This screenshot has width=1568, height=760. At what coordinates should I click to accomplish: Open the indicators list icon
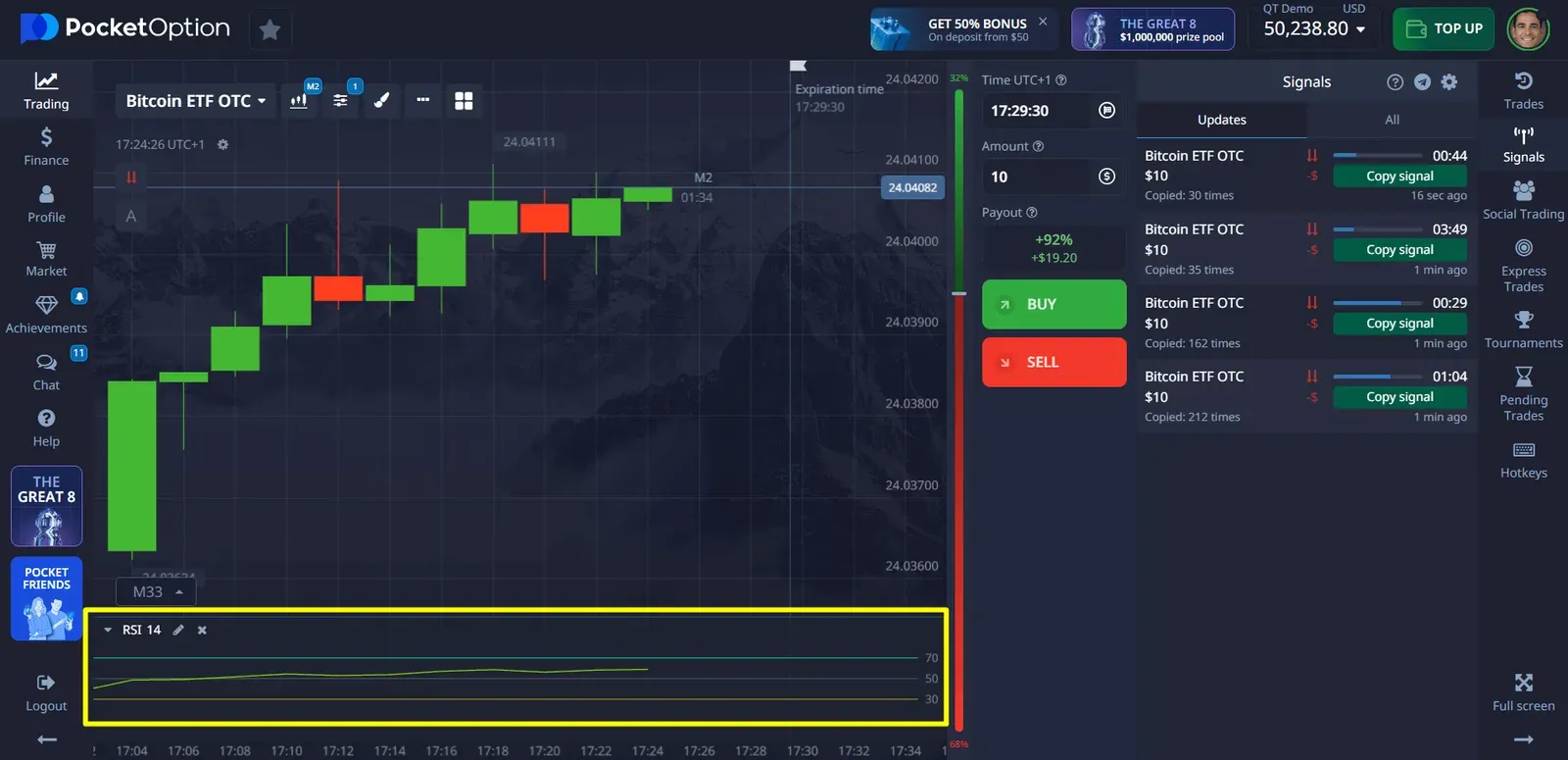340,101
